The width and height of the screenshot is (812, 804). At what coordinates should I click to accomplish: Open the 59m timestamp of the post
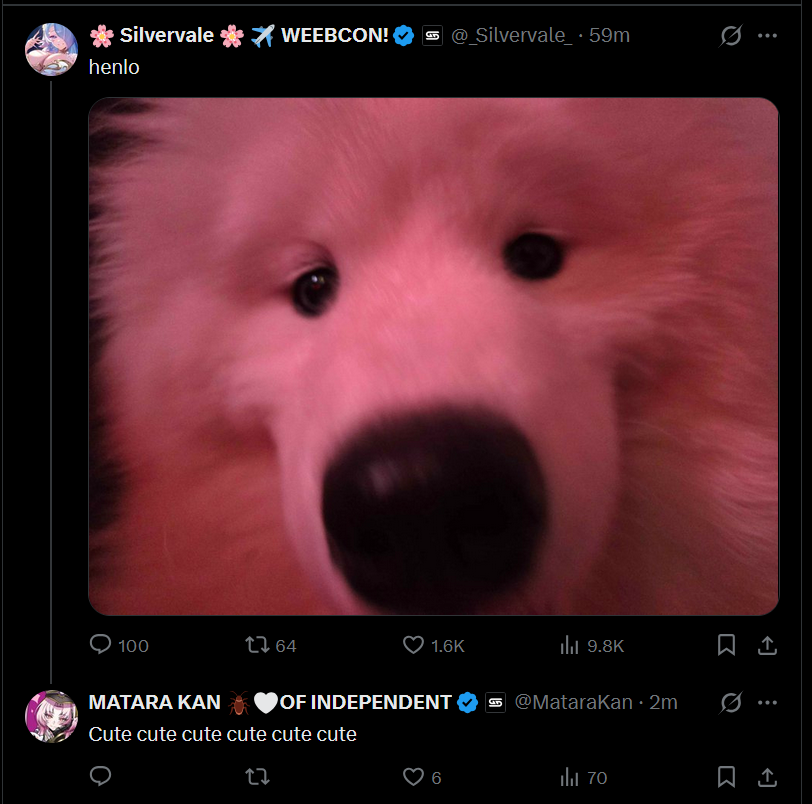(609, 36)
